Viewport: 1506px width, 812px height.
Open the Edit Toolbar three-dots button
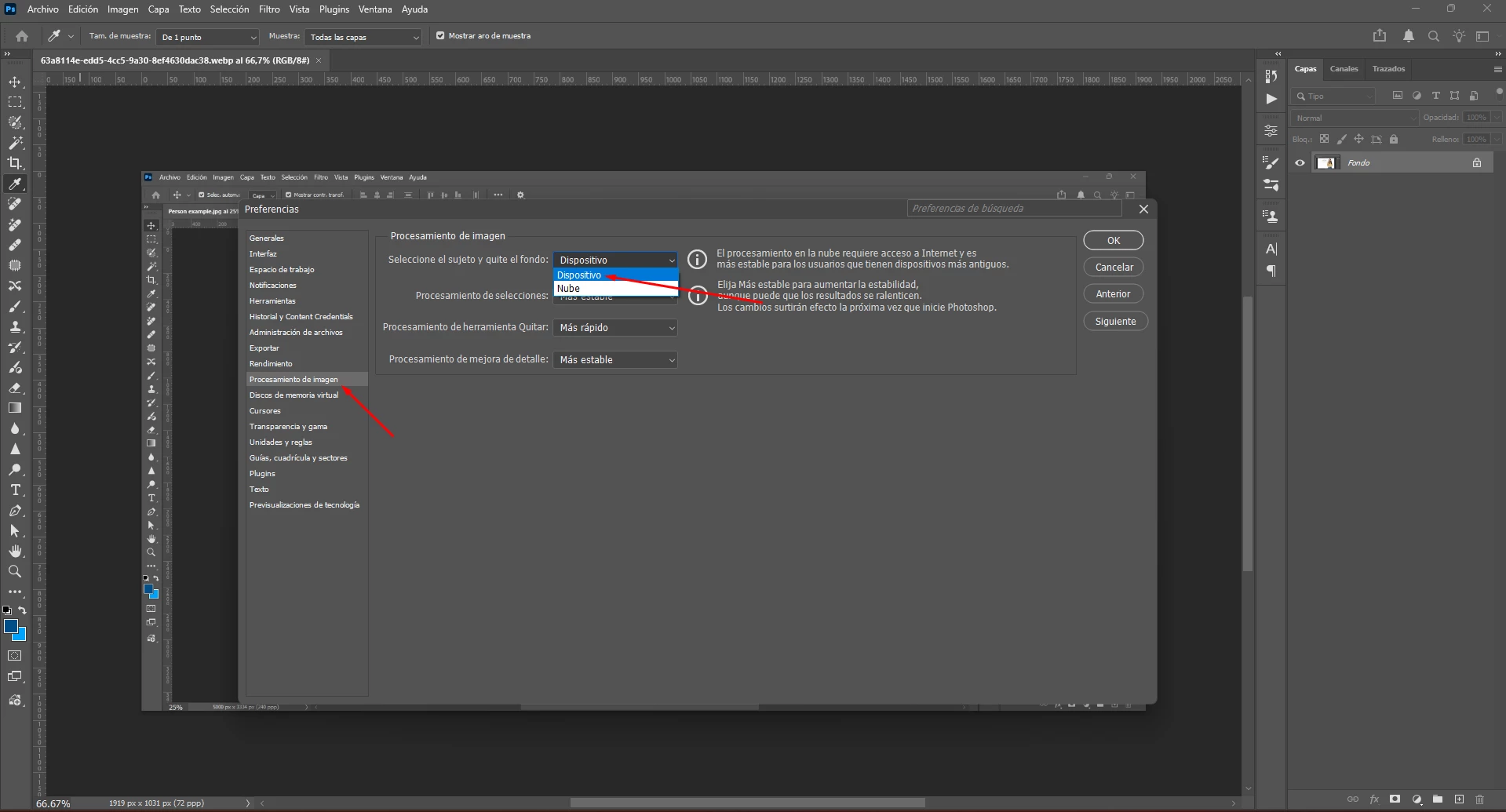click(15, 592)
